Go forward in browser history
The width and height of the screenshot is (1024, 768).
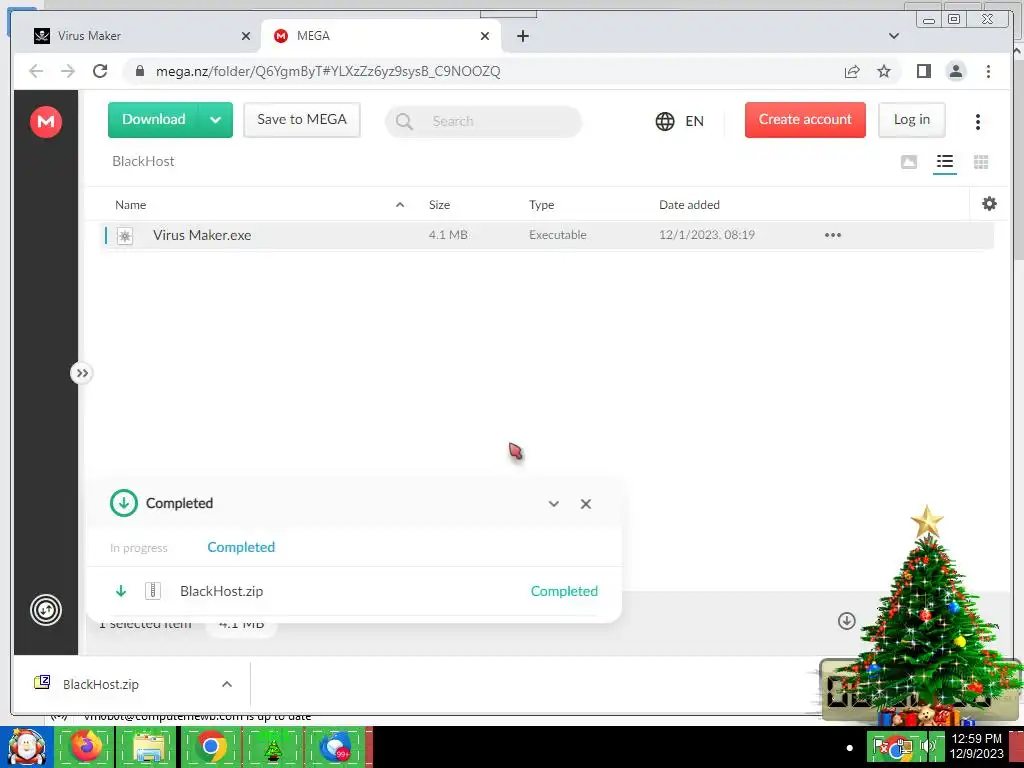[68, 71]
